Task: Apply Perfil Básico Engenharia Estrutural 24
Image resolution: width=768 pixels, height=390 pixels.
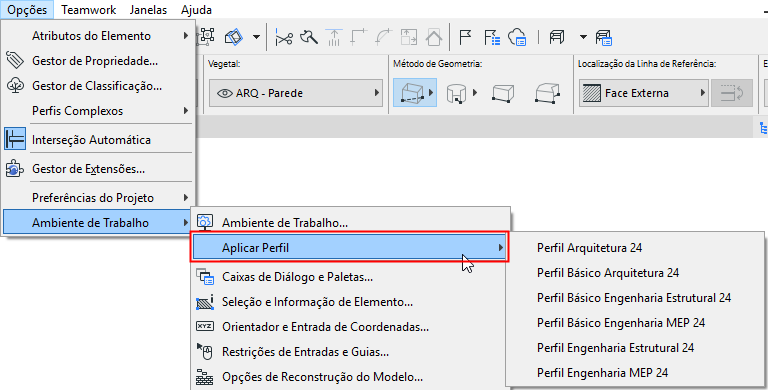Action: [x=636, y=297]
